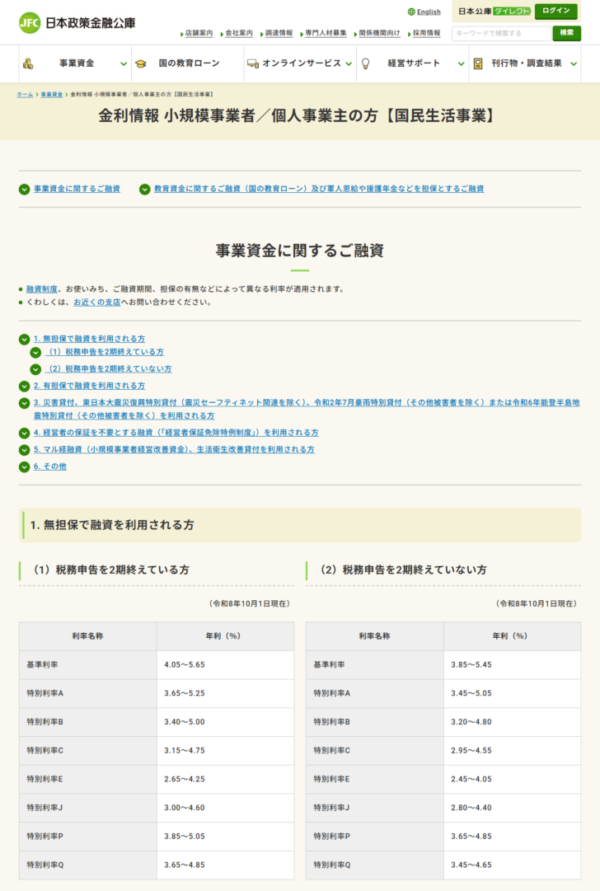This screenshot has height=891, width=600.
Task: Expand the 事業資金 menu chevron
Action: pyautogui.click(x=123, y=64)
